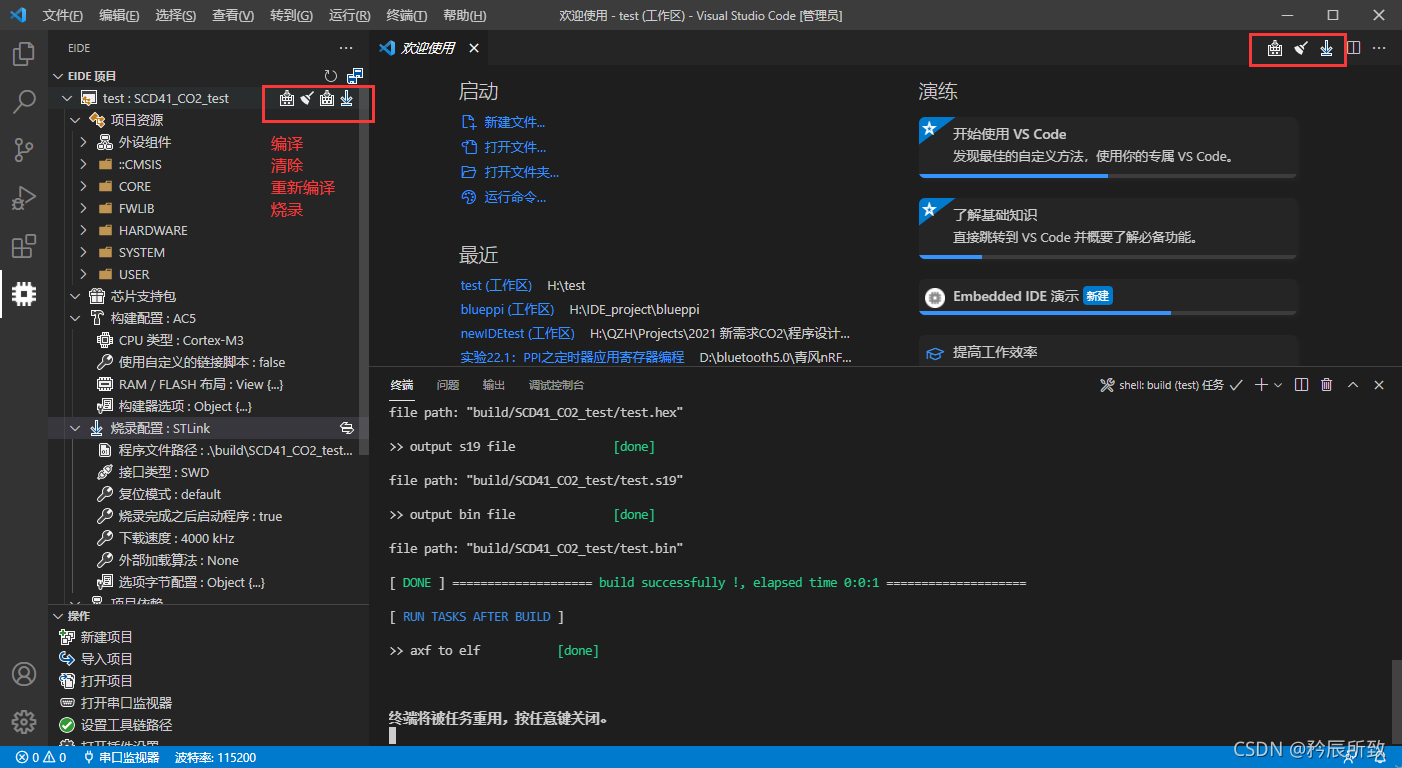Split the terminal panel
The width and height of the screenshot is (1402, 768).
1301,385
